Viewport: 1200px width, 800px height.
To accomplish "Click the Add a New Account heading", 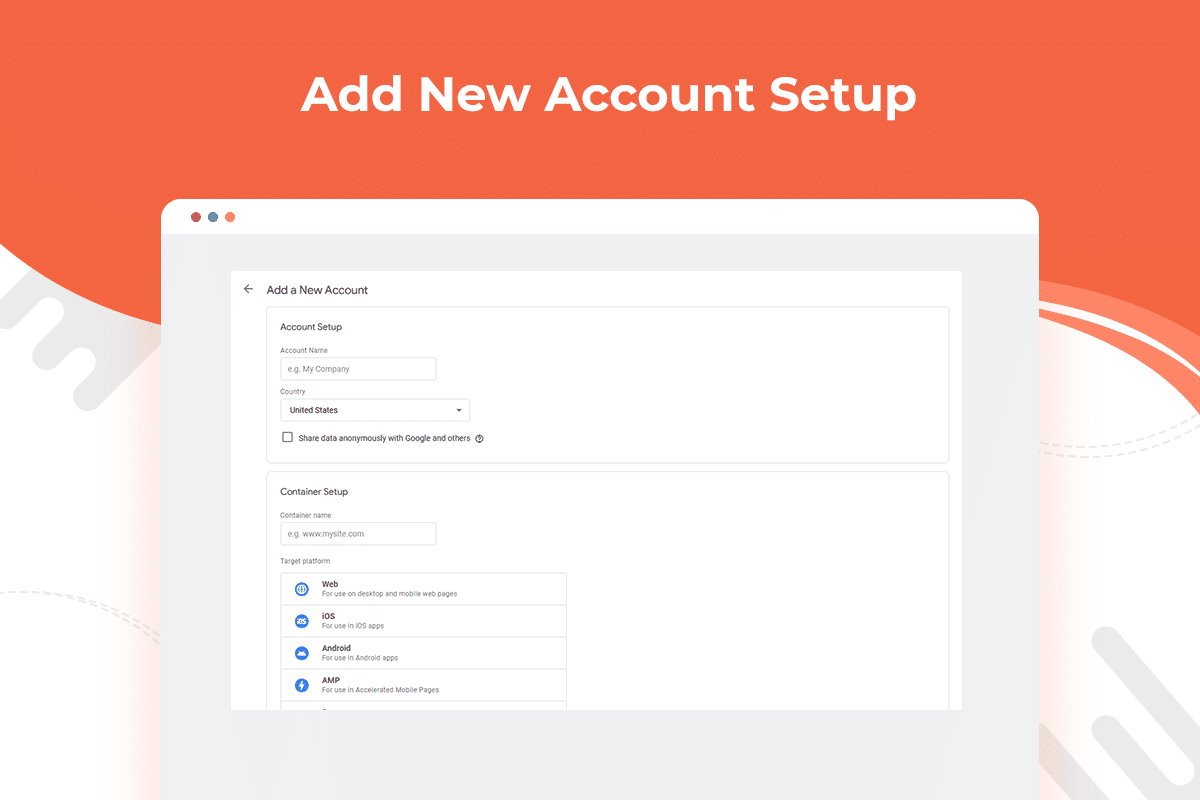I will [317, 289].
